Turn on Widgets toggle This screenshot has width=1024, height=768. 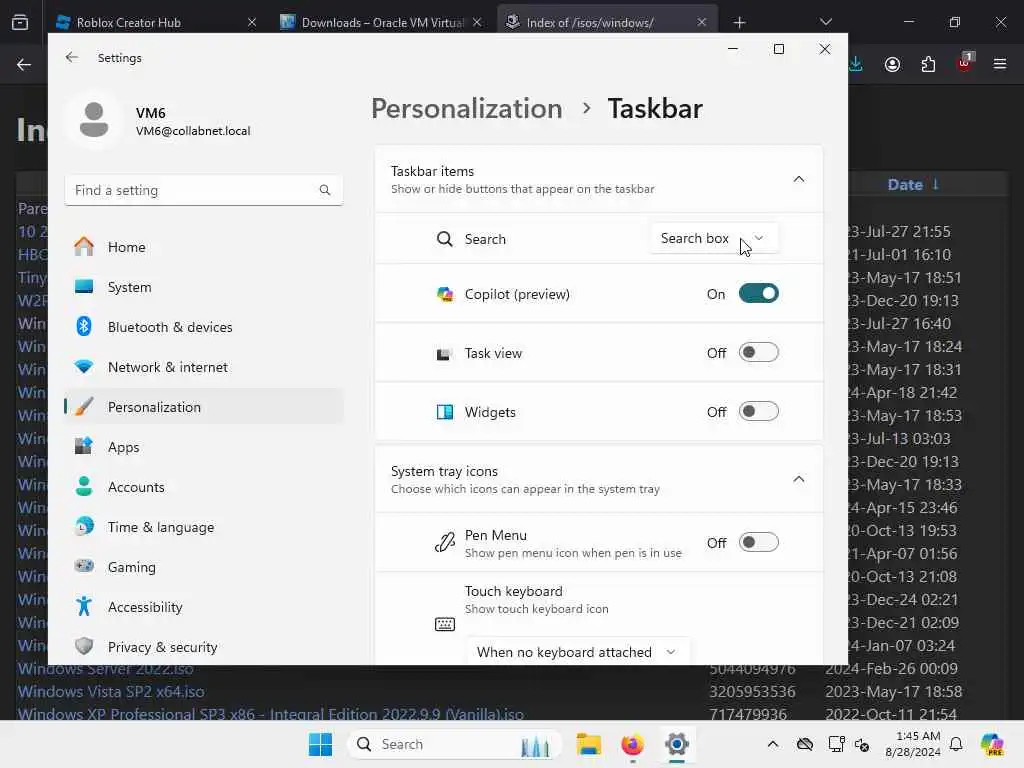[x=758, y=411]
